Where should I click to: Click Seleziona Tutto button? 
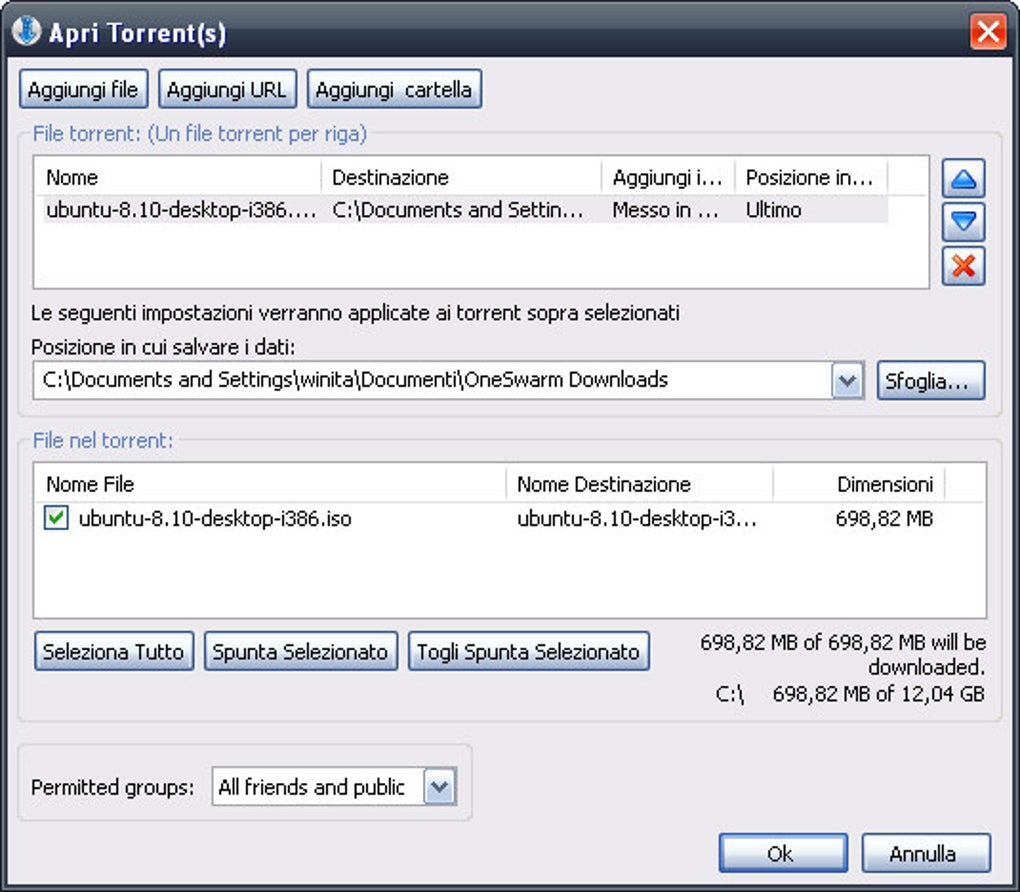point(113,652)
